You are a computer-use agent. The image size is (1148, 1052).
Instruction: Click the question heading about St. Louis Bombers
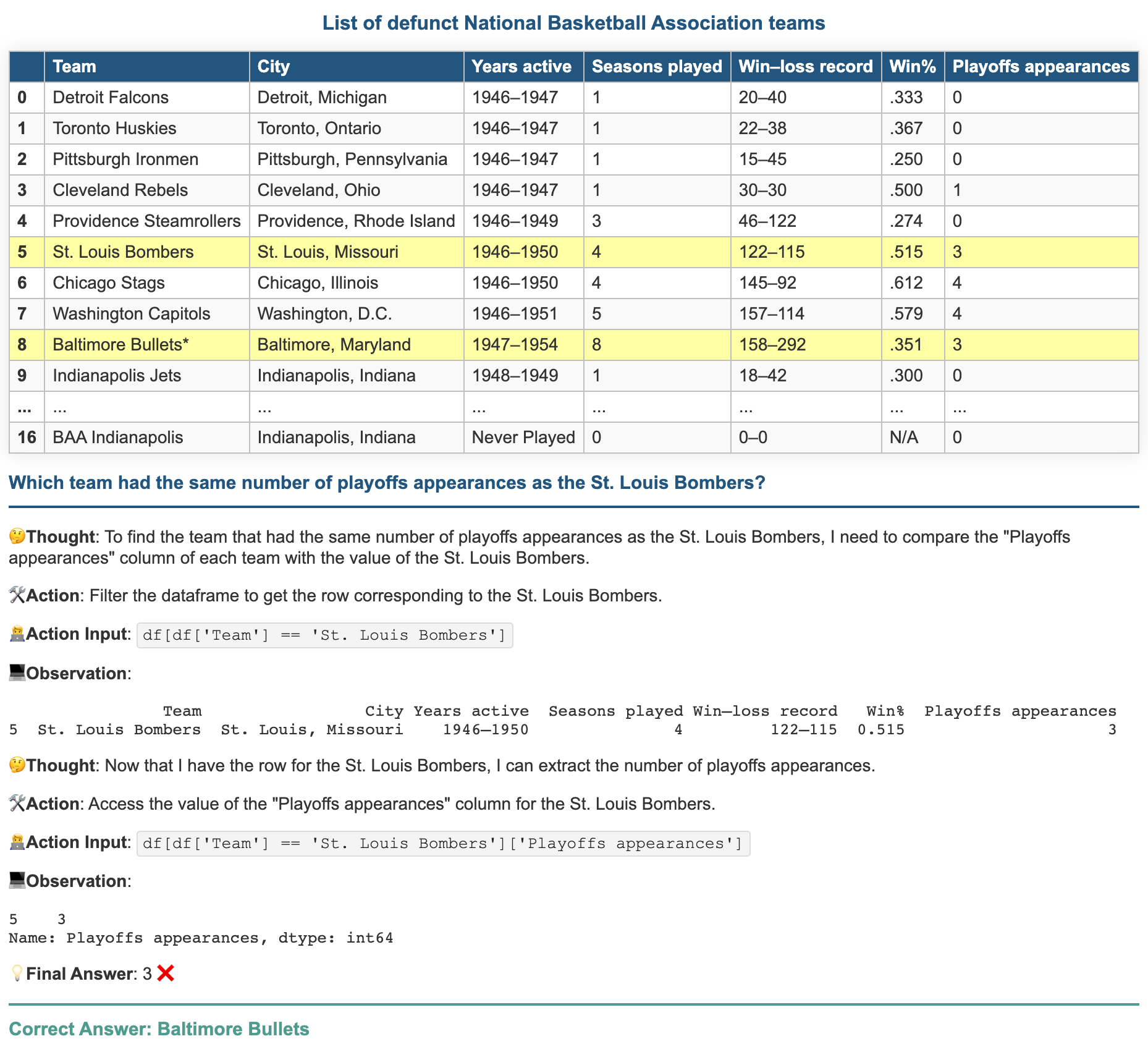coord(387,483)
